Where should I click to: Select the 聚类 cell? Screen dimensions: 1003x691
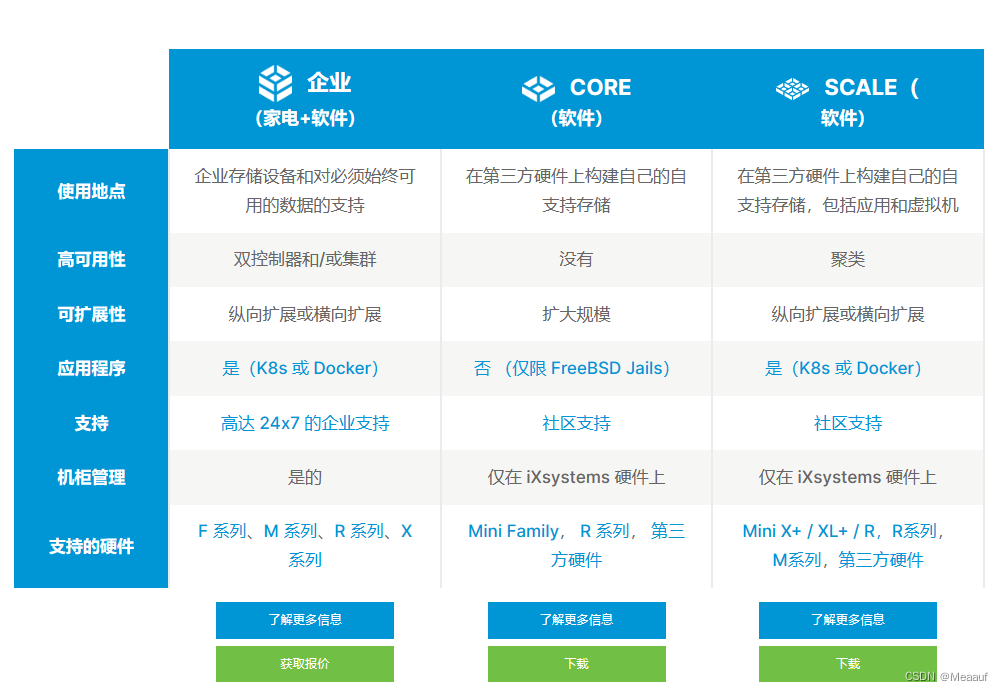point(848,260)
